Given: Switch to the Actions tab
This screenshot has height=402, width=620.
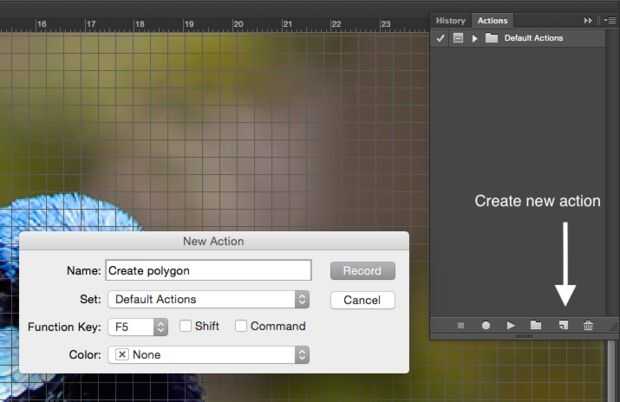Looking at the screenshot, I should 492,21.
